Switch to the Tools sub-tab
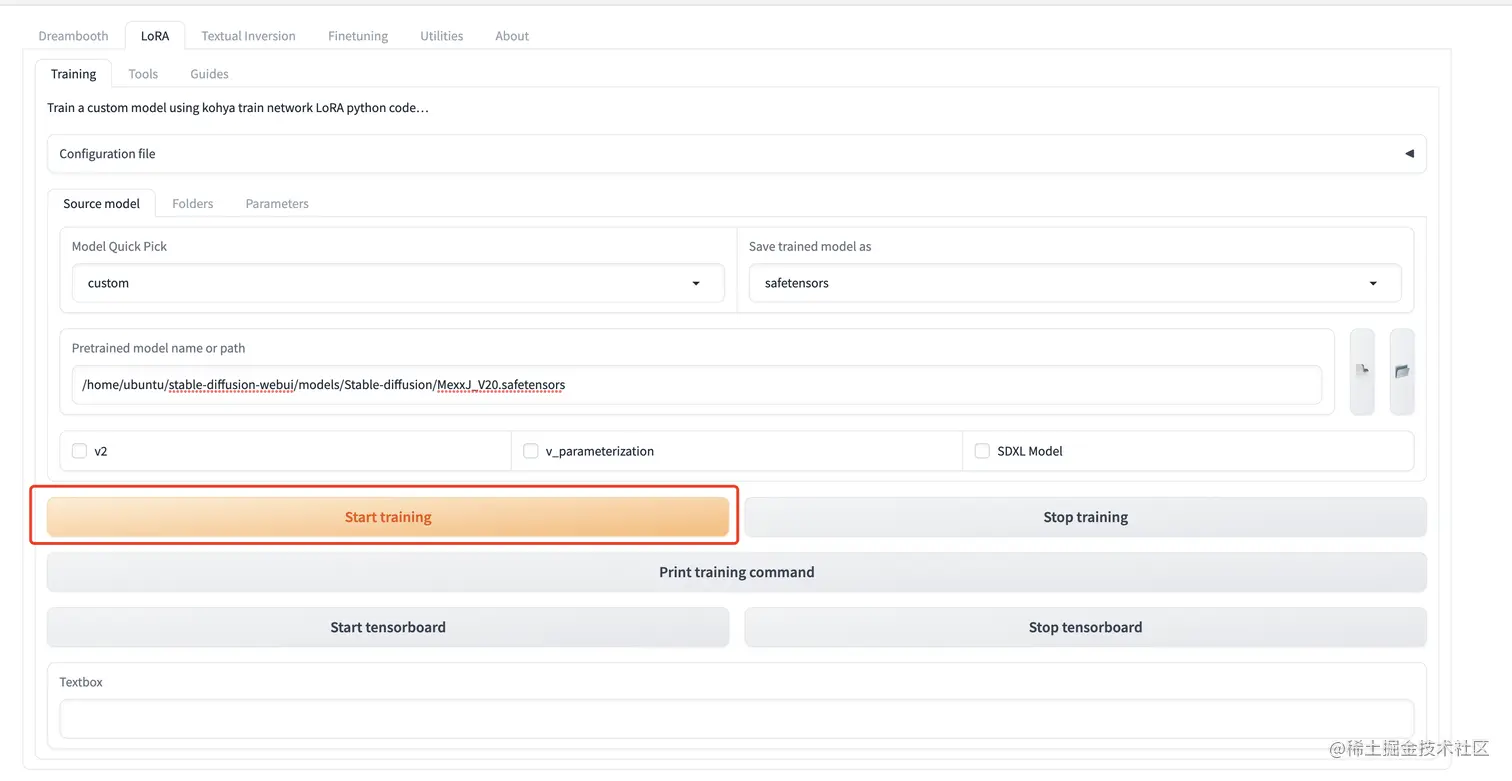Screen dimensions: 1512x781 [x=143, y=74]
